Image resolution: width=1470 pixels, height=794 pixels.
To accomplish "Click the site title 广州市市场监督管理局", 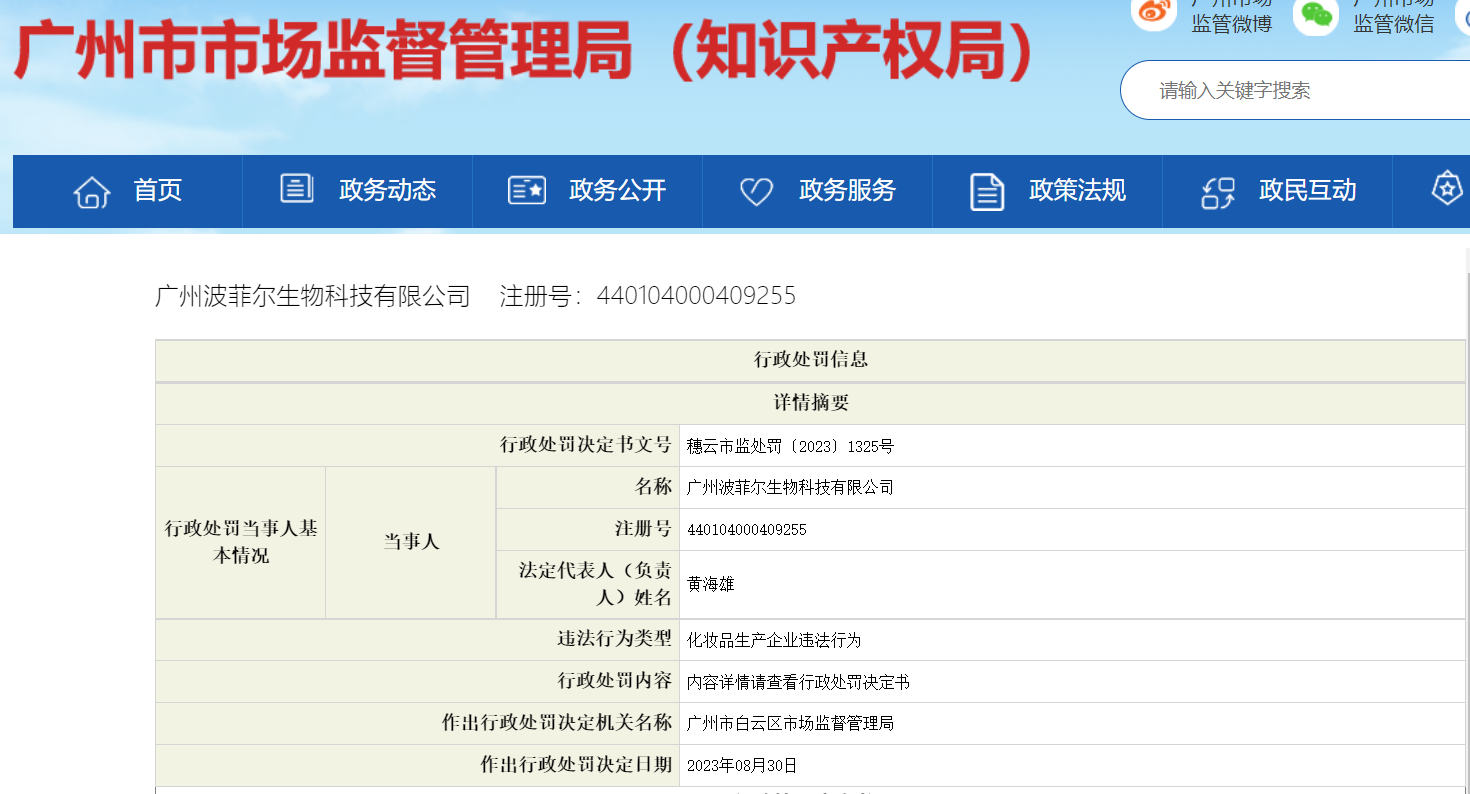I will [322, 52].
